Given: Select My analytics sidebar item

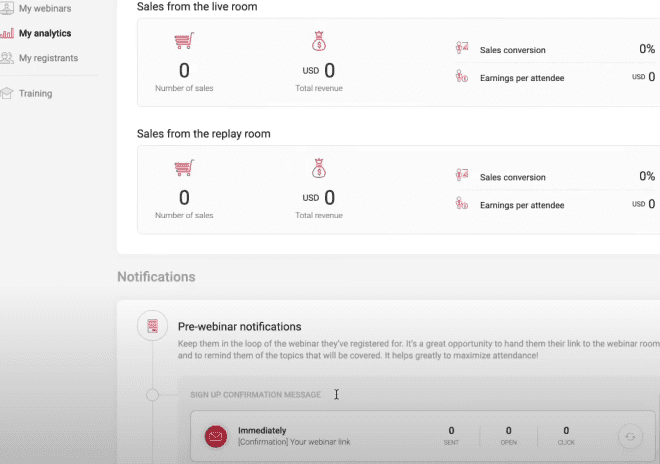Looking at the screenshot, I should 44,33.
